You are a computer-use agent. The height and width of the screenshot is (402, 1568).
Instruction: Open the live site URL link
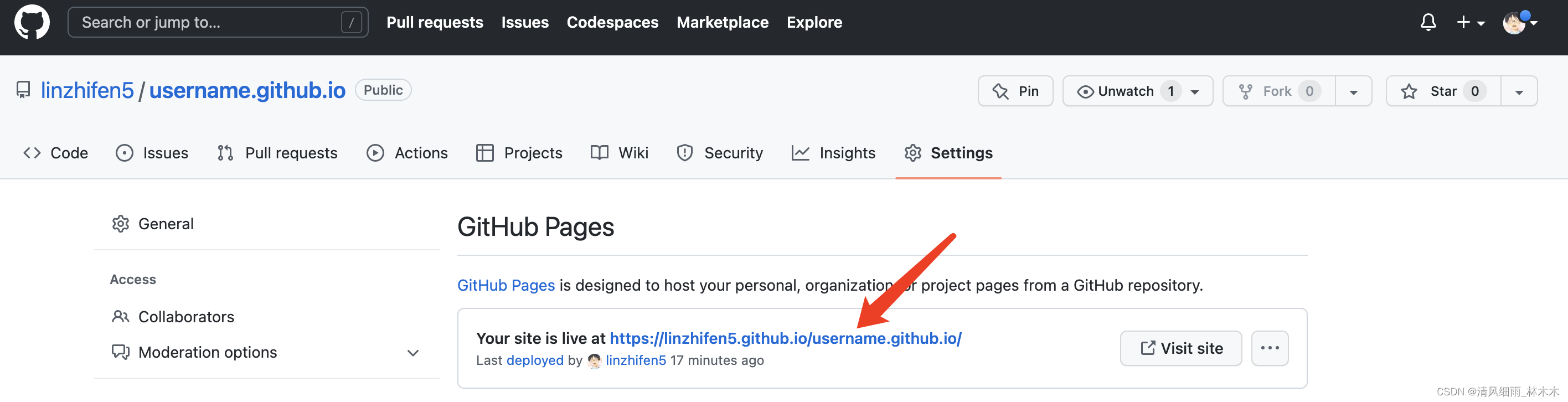(785, 338)
